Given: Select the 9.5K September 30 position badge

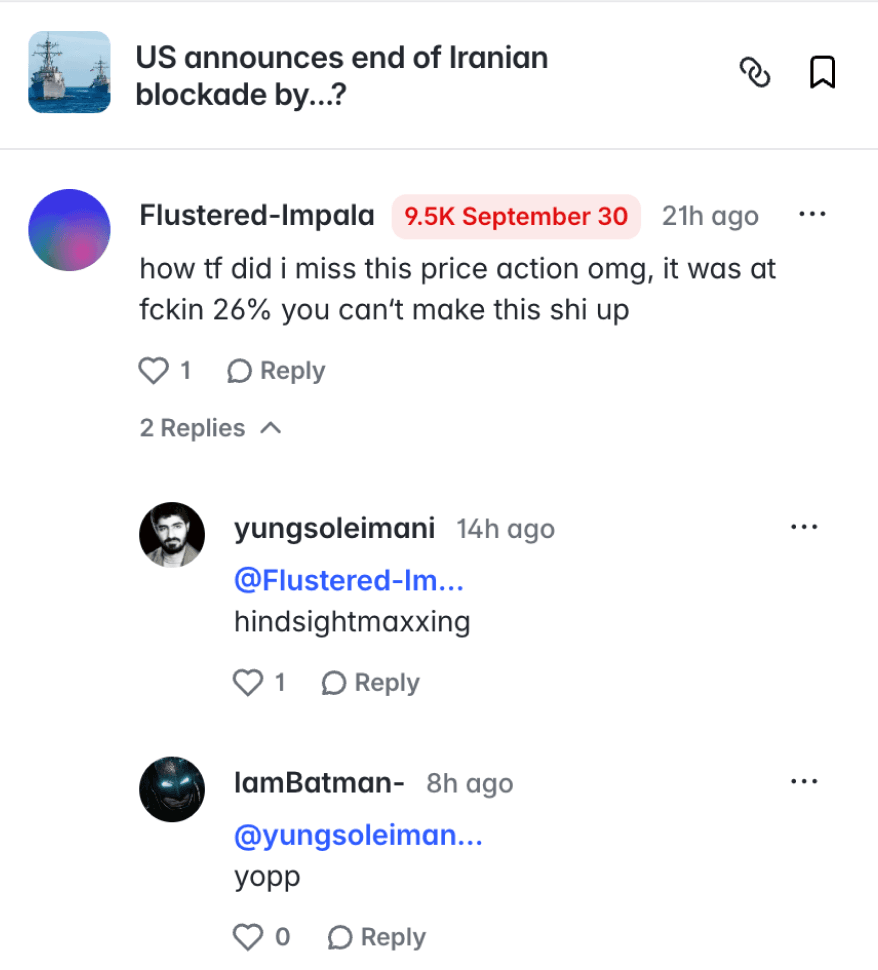Looking at the screenshot, I should [516, 217].
